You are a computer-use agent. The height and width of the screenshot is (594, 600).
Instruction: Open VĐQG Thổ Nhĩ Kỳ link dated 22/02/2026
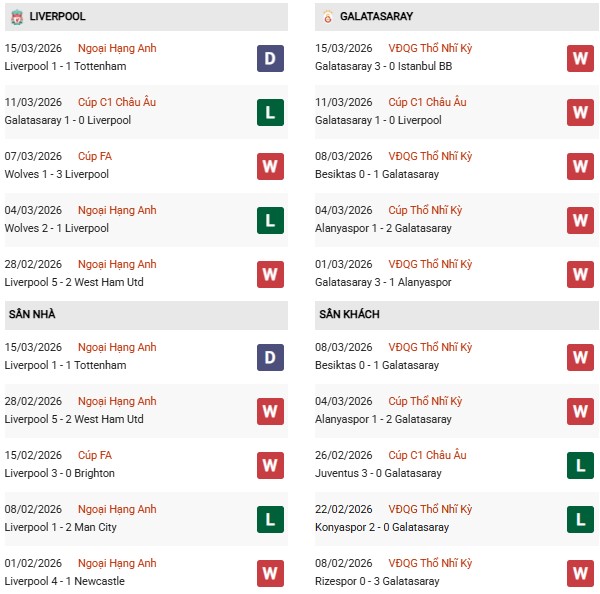tap(429, 509)
